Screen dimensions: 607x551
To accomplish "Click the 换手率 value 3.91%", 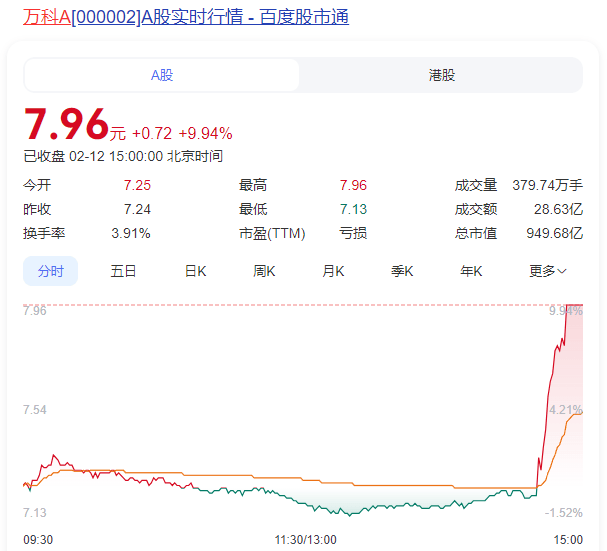I will (x=131, y=233).
